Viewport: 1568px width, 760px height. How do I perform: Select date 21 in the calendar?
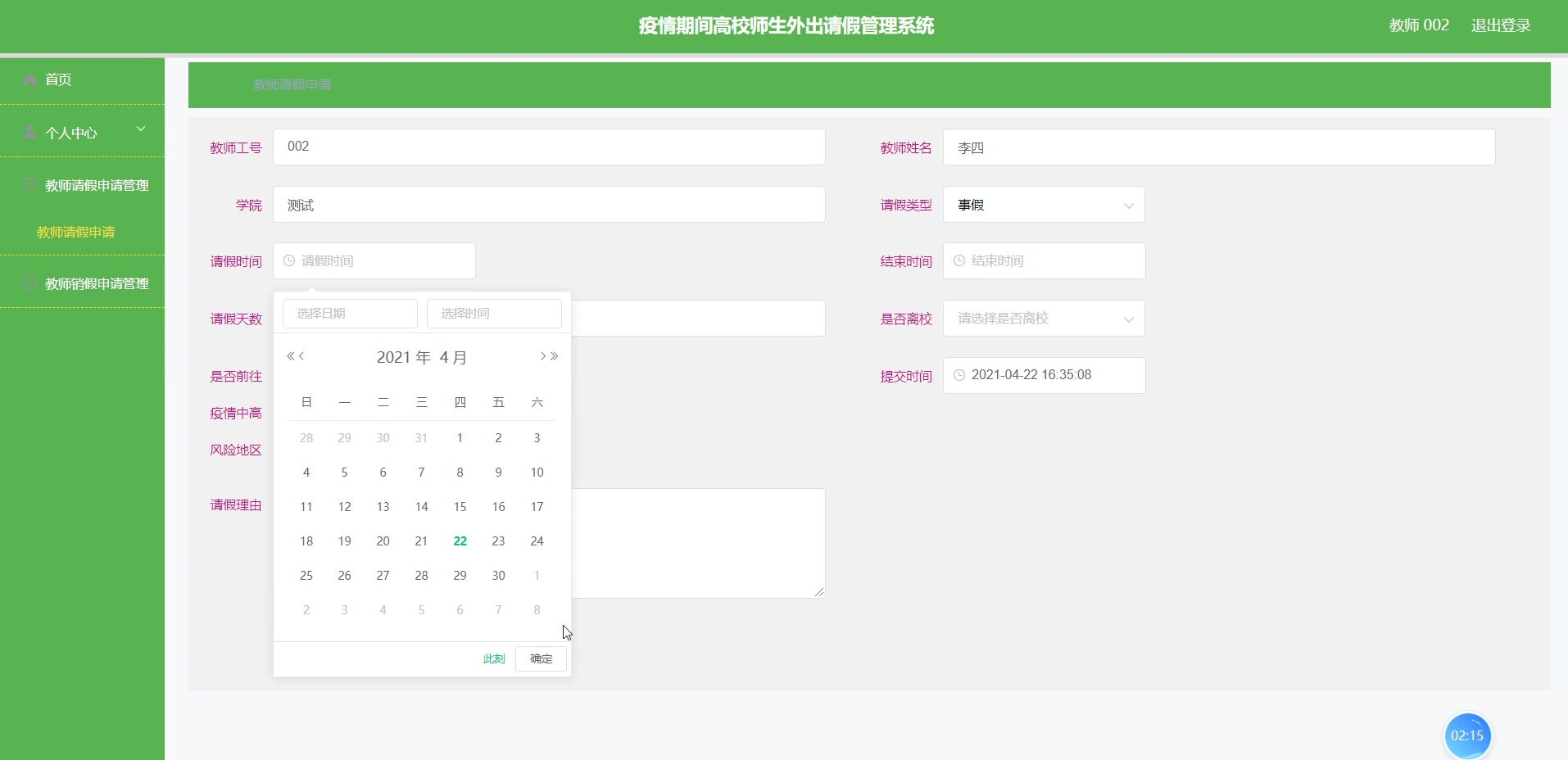point(421,541)
